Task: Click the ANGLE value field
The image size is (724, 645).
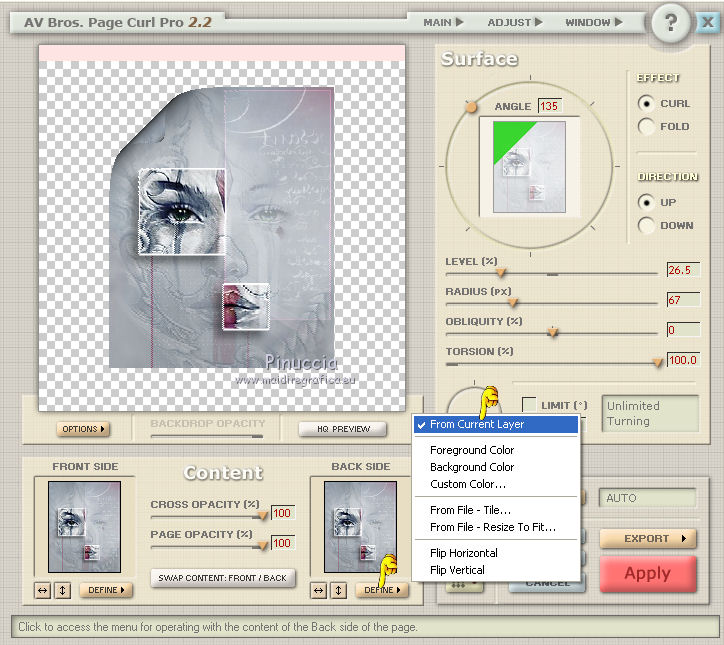Action: pos(550,106)
